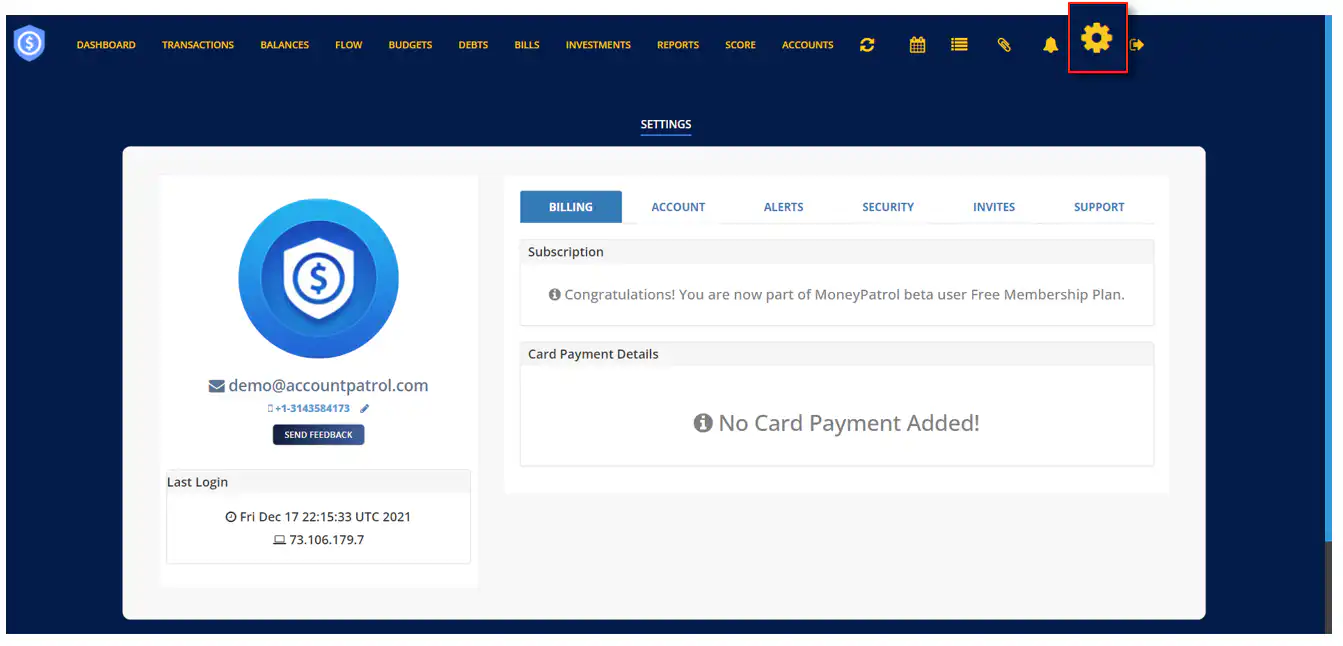1343x646 pixels.
Task: Click the logout icon
Action: (x=1137, y=45)
